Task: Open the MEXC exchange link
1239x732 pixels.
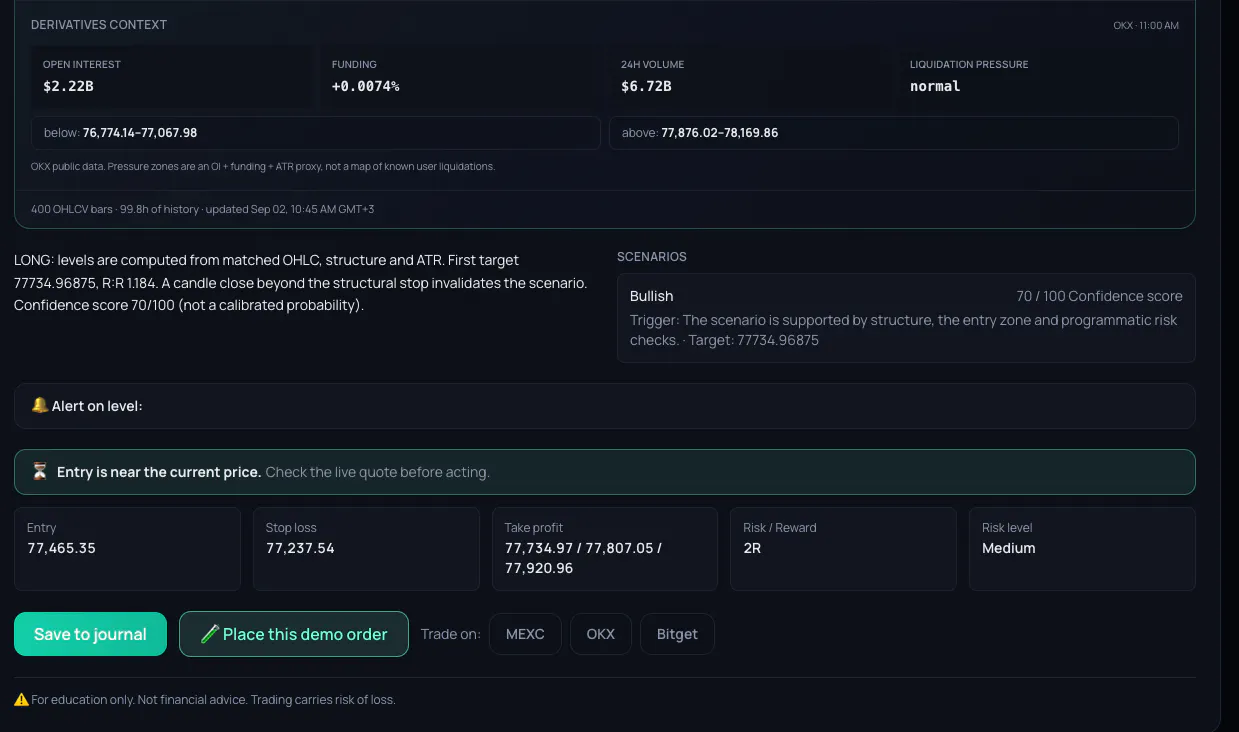Action: point(525,634)
